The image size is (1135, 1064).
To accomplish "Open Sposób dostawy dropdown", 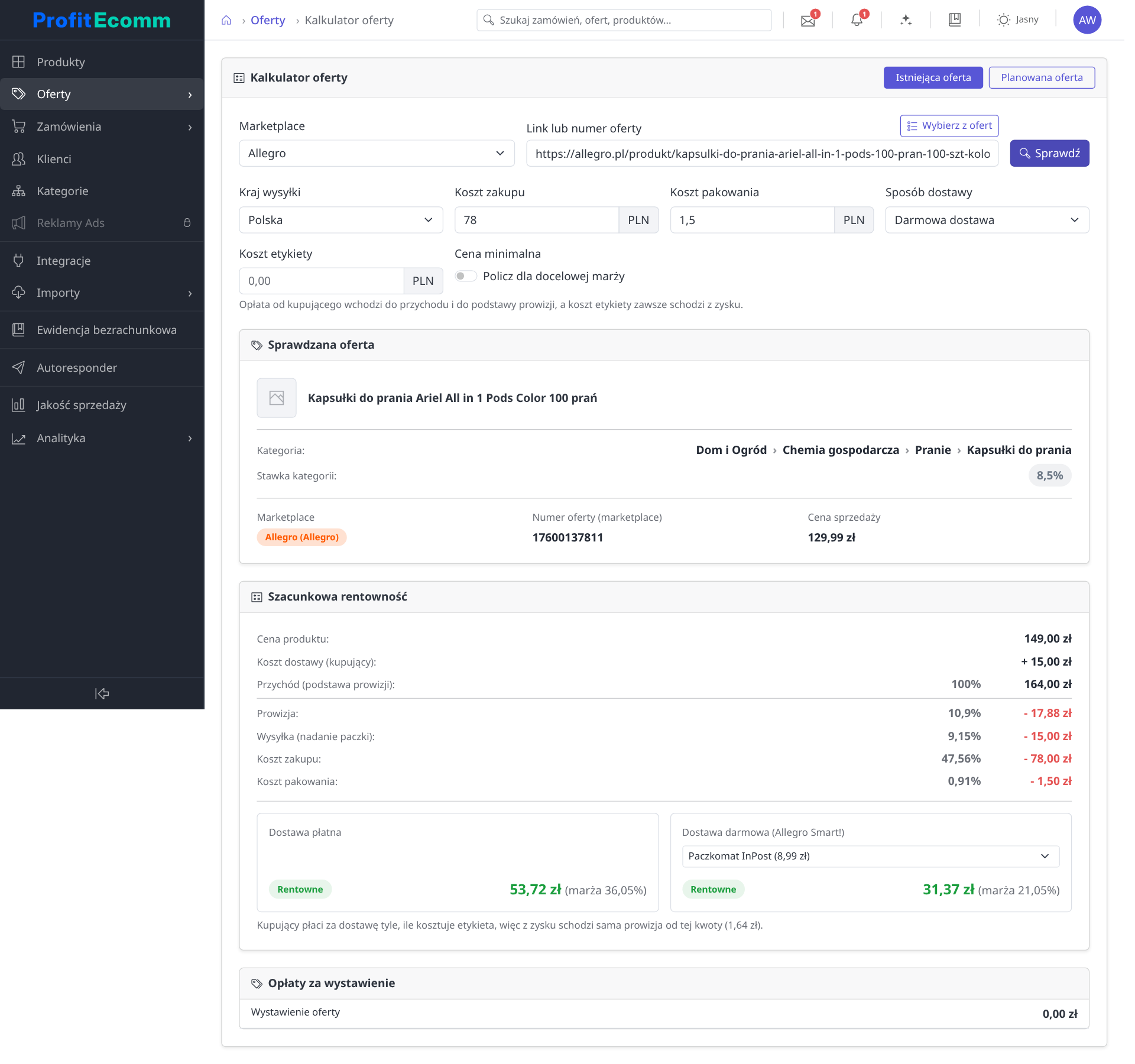I will click(x=987, y=220).
